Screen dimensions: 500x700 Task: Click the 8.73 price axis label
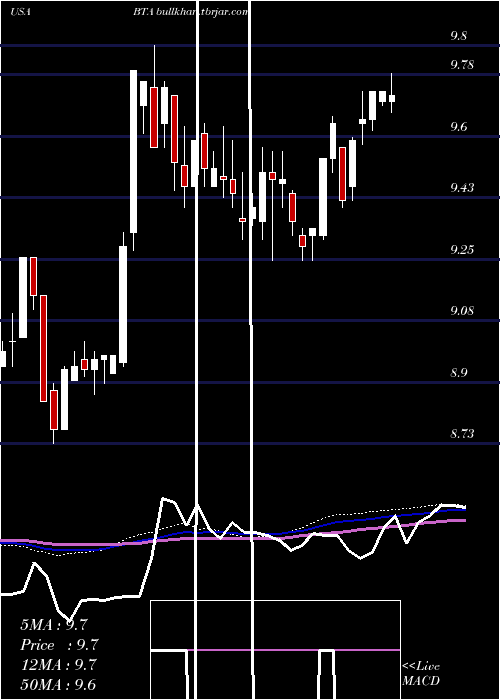tap(462, 433)
